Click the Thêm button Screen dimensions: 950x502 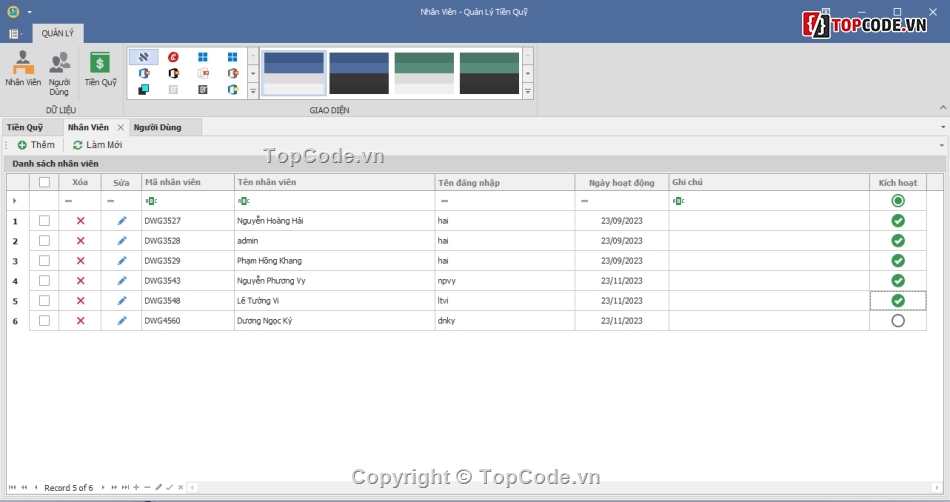tap(36, 145)
